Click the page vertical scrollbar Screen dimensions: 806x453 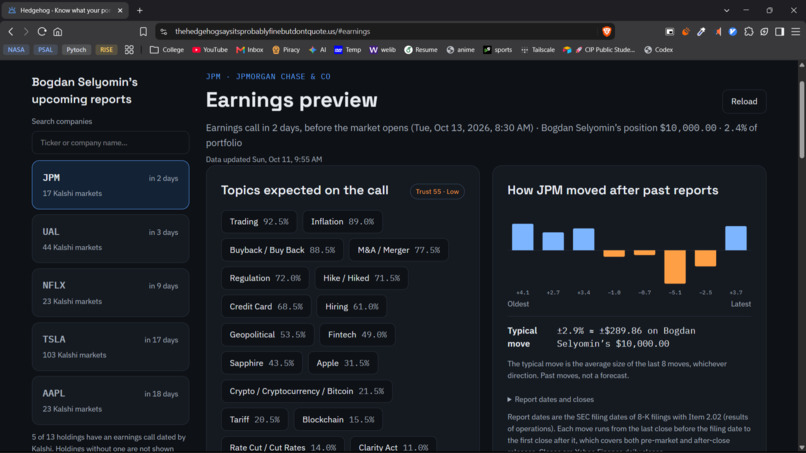coord(801,121)
